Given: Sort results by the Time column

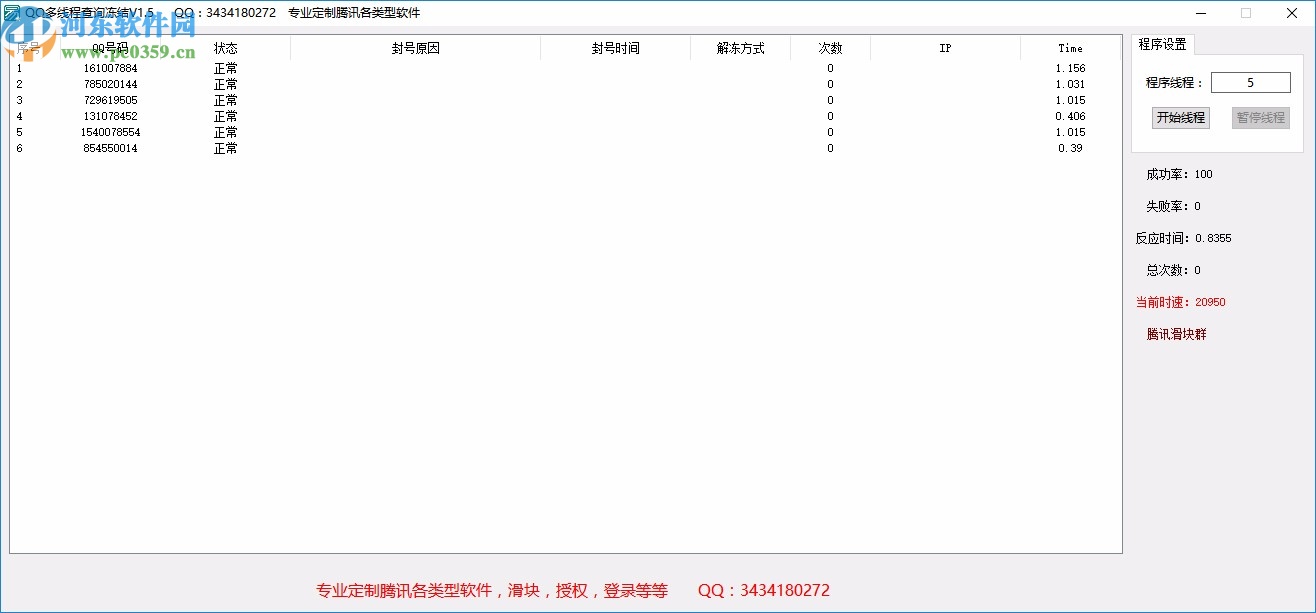Looking at the screenshot, I should point(1070,47).
